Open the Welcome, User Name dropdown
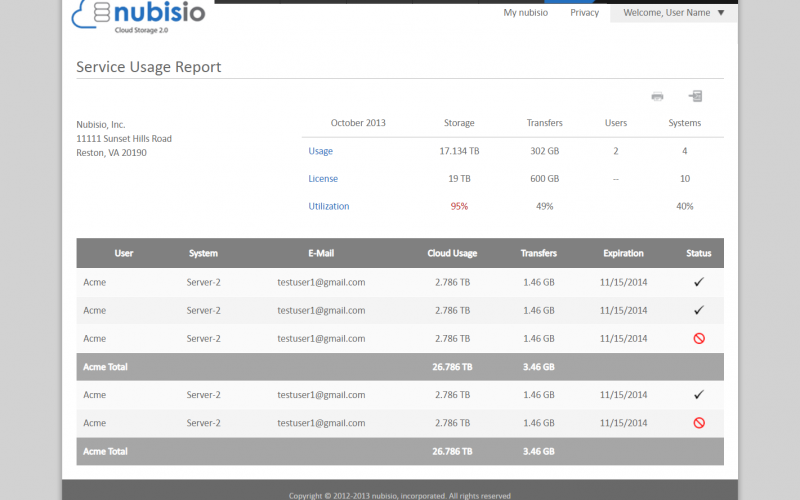This screenshot has width=800, height=500. [673, 13]
